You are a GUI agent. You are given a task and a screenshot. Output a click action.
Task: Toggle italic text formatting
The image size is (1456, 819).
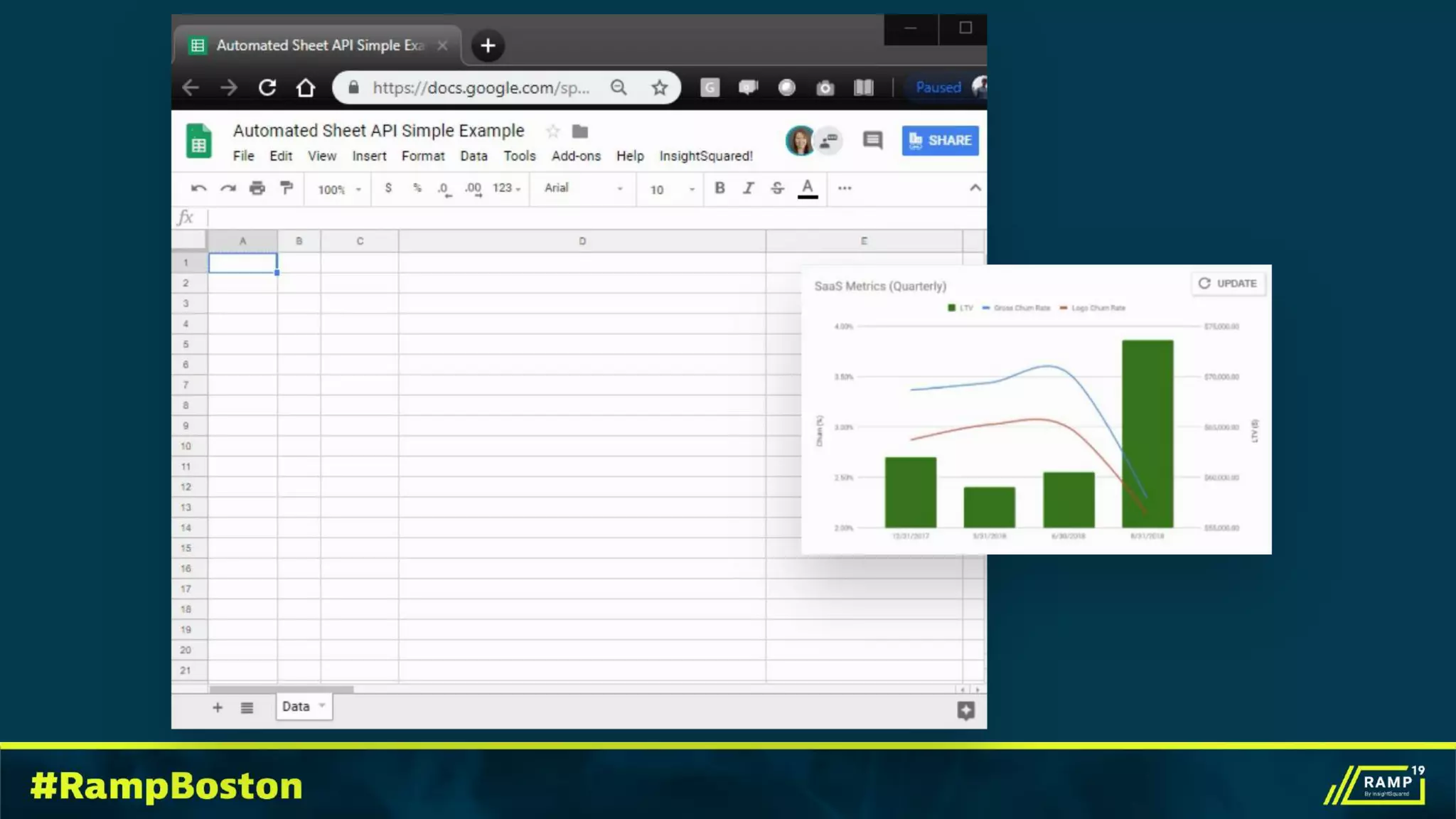(748, 188)
